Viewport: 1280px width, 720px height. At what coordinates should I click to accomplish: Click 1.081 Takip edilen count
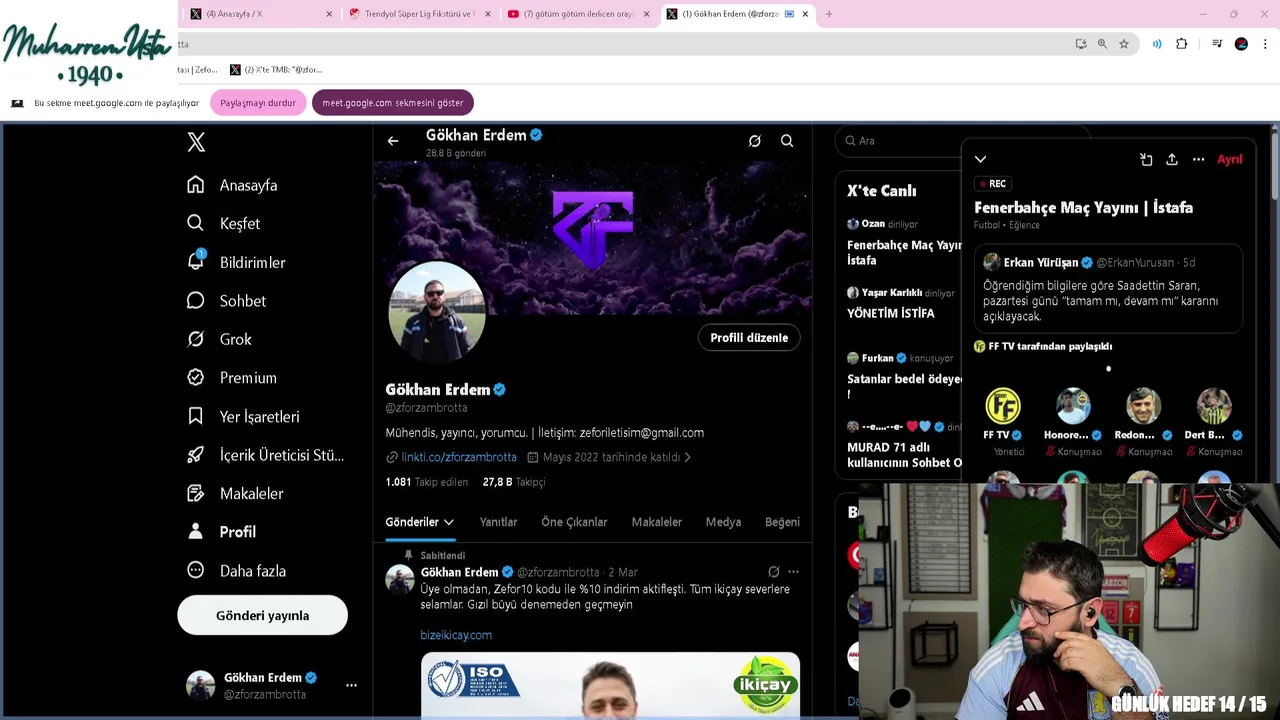(426, 482)
